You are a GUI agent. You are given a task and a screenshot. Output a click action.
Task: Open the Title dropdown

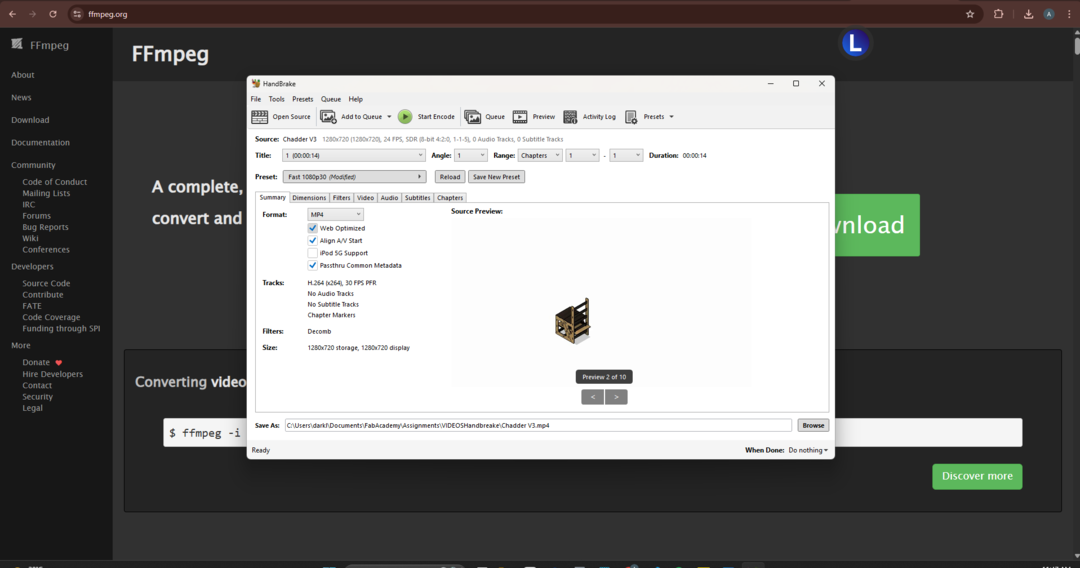coord(354,156)
